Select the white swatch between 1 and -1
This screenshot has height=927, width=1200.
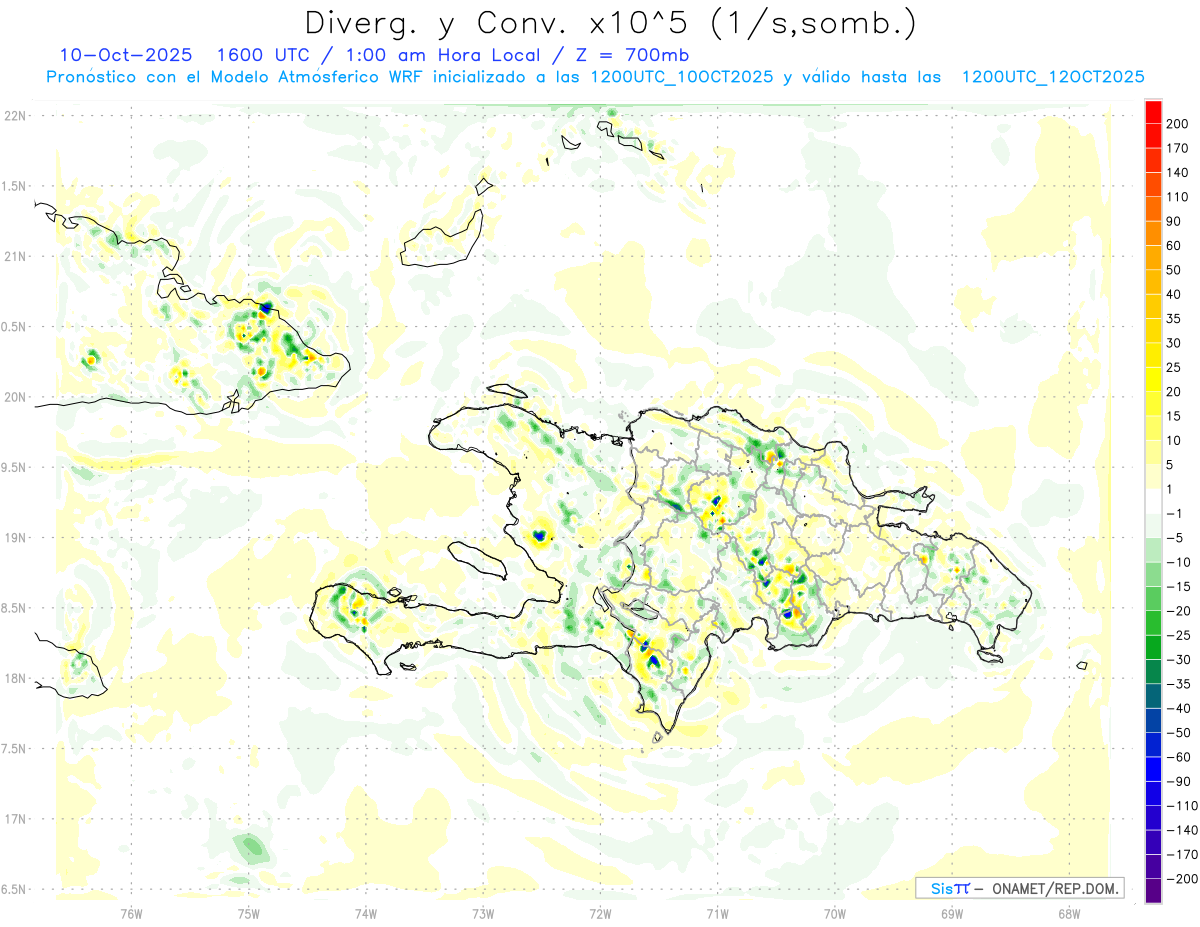tap(1153, 500)
